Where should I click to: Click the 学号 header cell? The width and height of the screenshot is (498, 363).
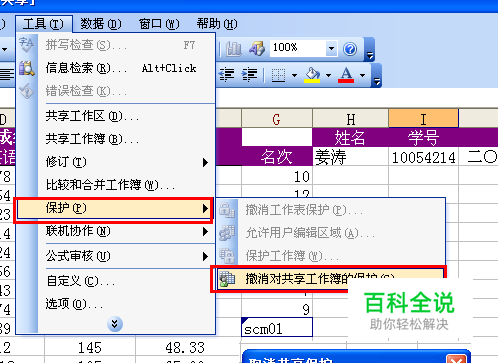423,137
